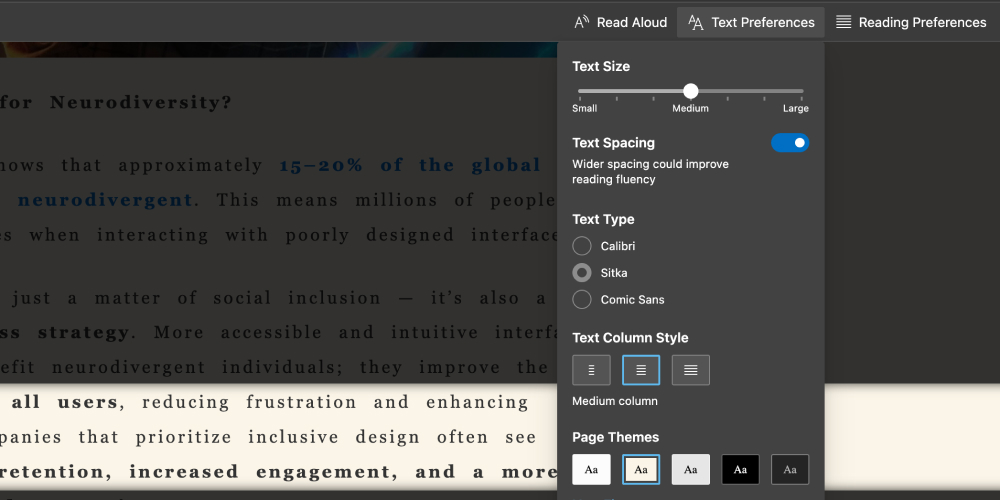Set text size to Large on slider

click(x=802, y=91)
